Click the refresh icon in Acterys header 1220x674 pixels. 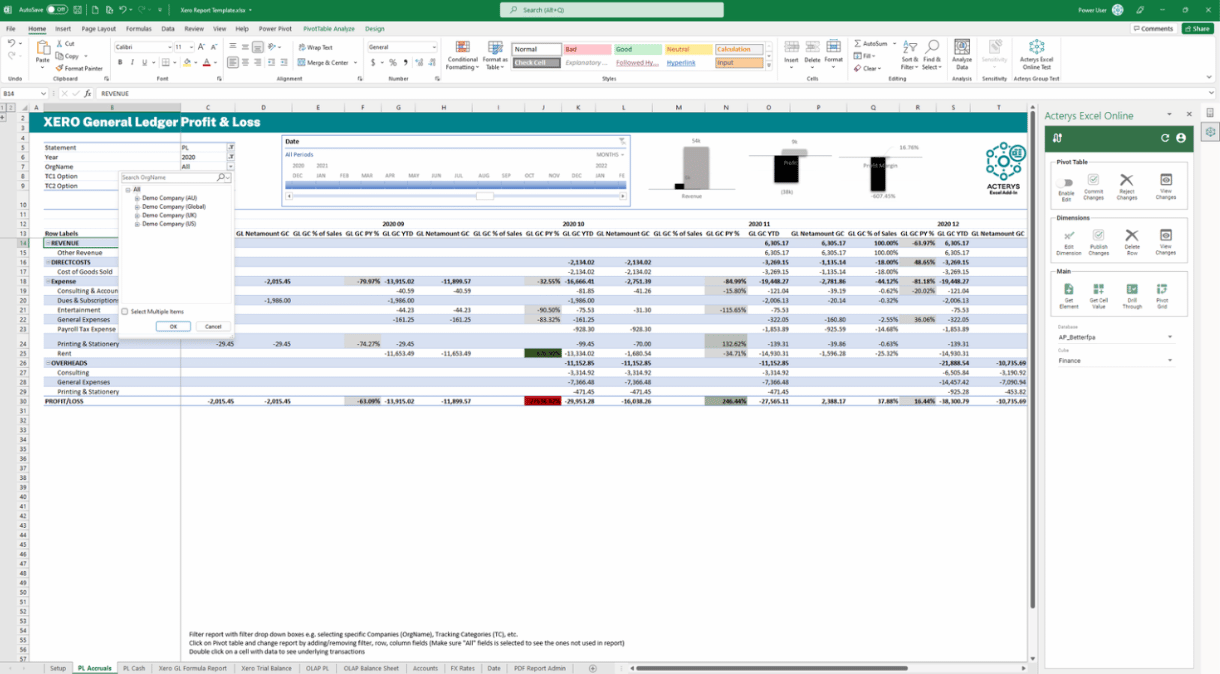[1165, 138]
